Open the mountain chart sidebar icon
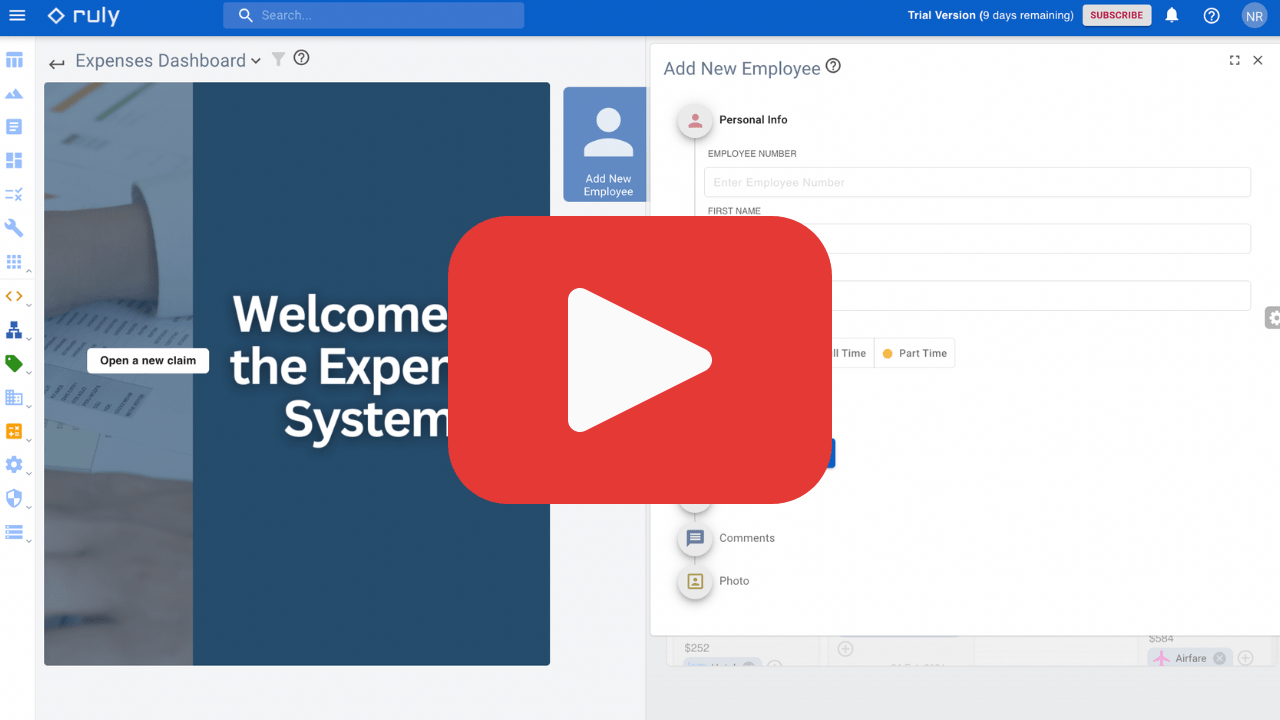 tap(14, 94)
